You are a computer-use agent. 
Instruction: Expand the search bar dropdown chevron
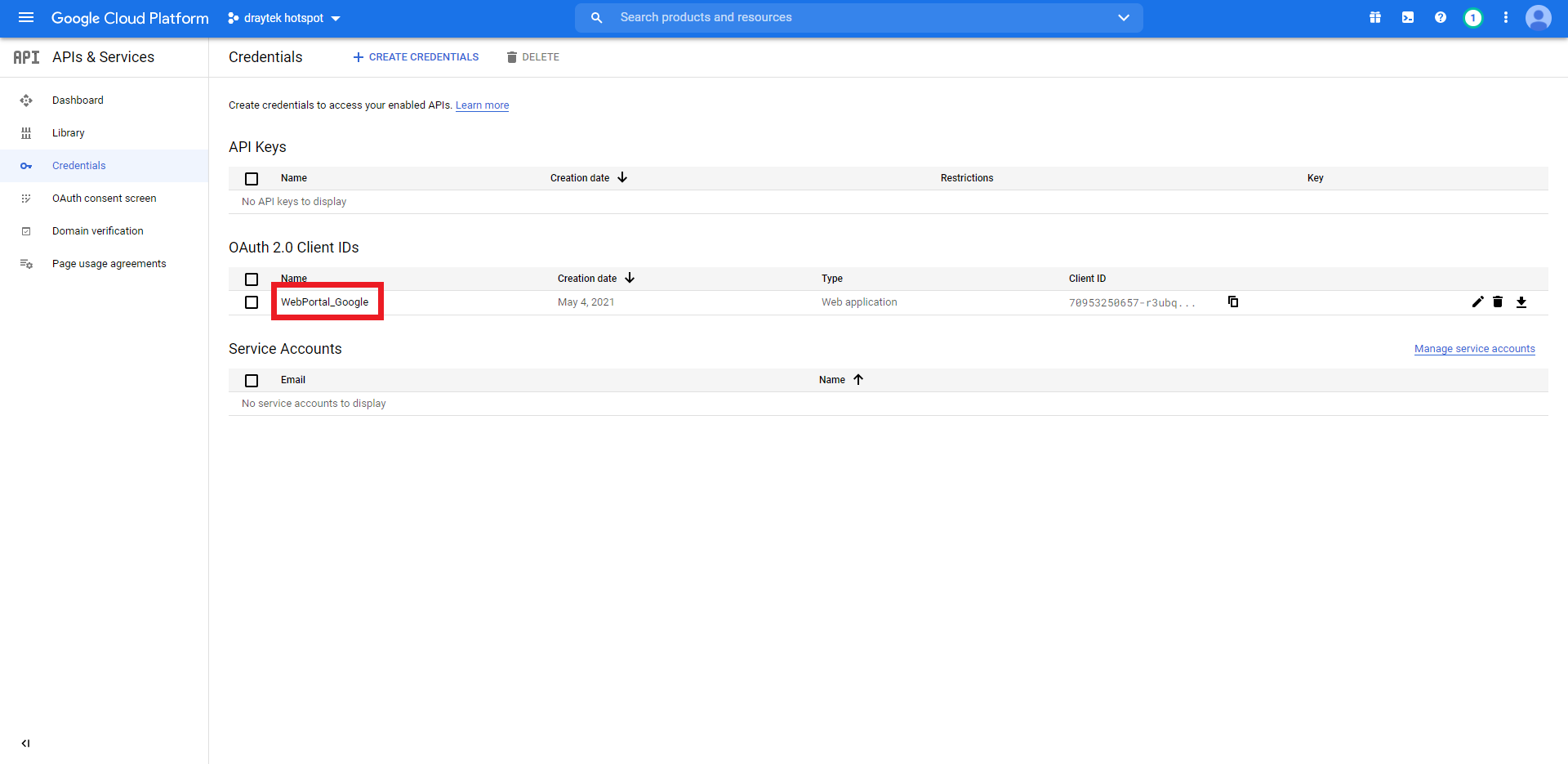tap(1124, 17)
